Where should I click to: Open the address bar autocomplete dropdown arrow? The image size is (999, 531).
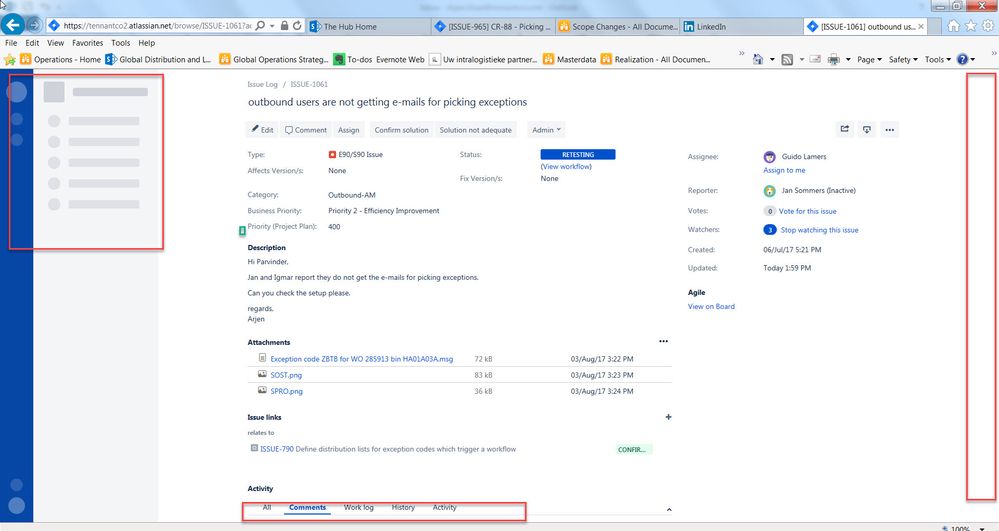(272, 26)
